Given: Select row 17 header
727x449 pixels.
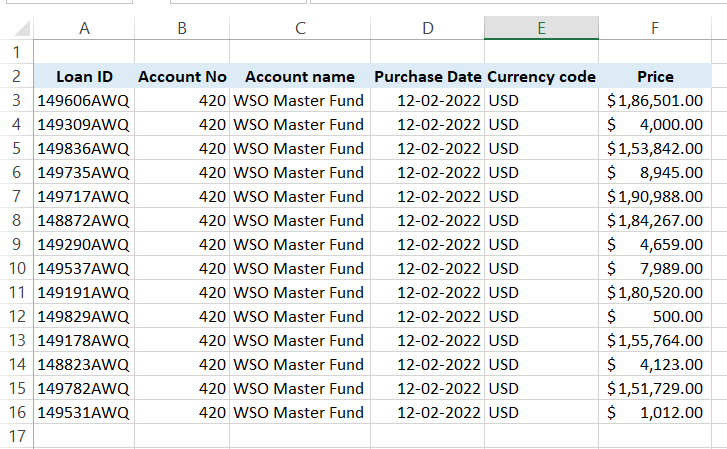Looking at the screenshot, I should (16, 436).
